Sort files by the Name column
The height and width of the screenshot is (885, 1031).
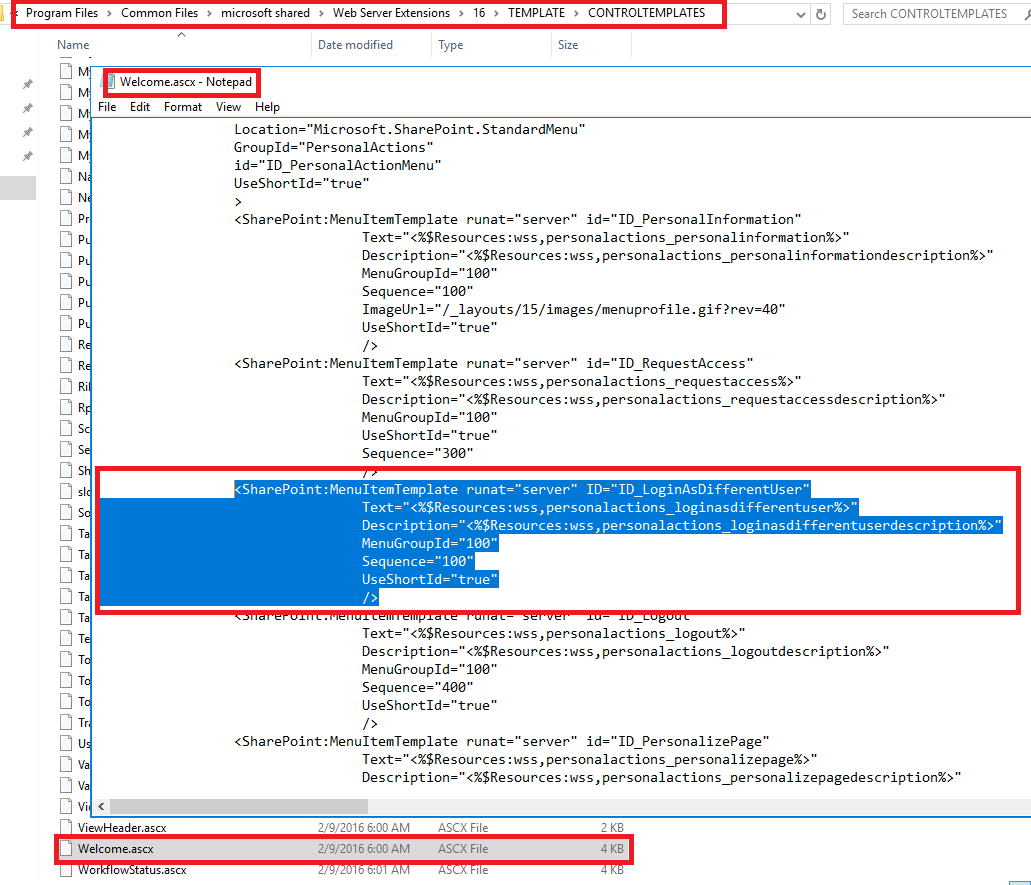[73, 45]
